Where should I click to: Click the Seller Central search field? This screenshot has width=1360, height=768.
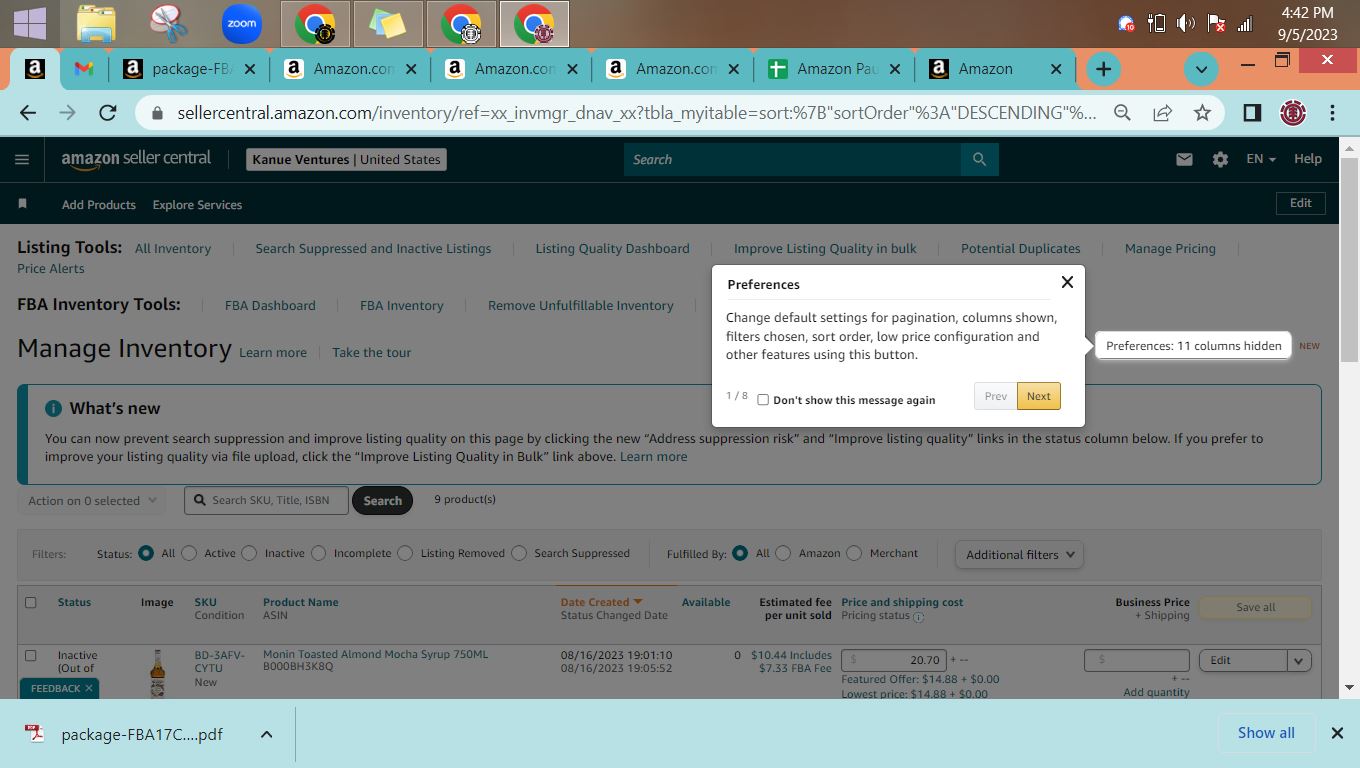(x=793, y=159)
